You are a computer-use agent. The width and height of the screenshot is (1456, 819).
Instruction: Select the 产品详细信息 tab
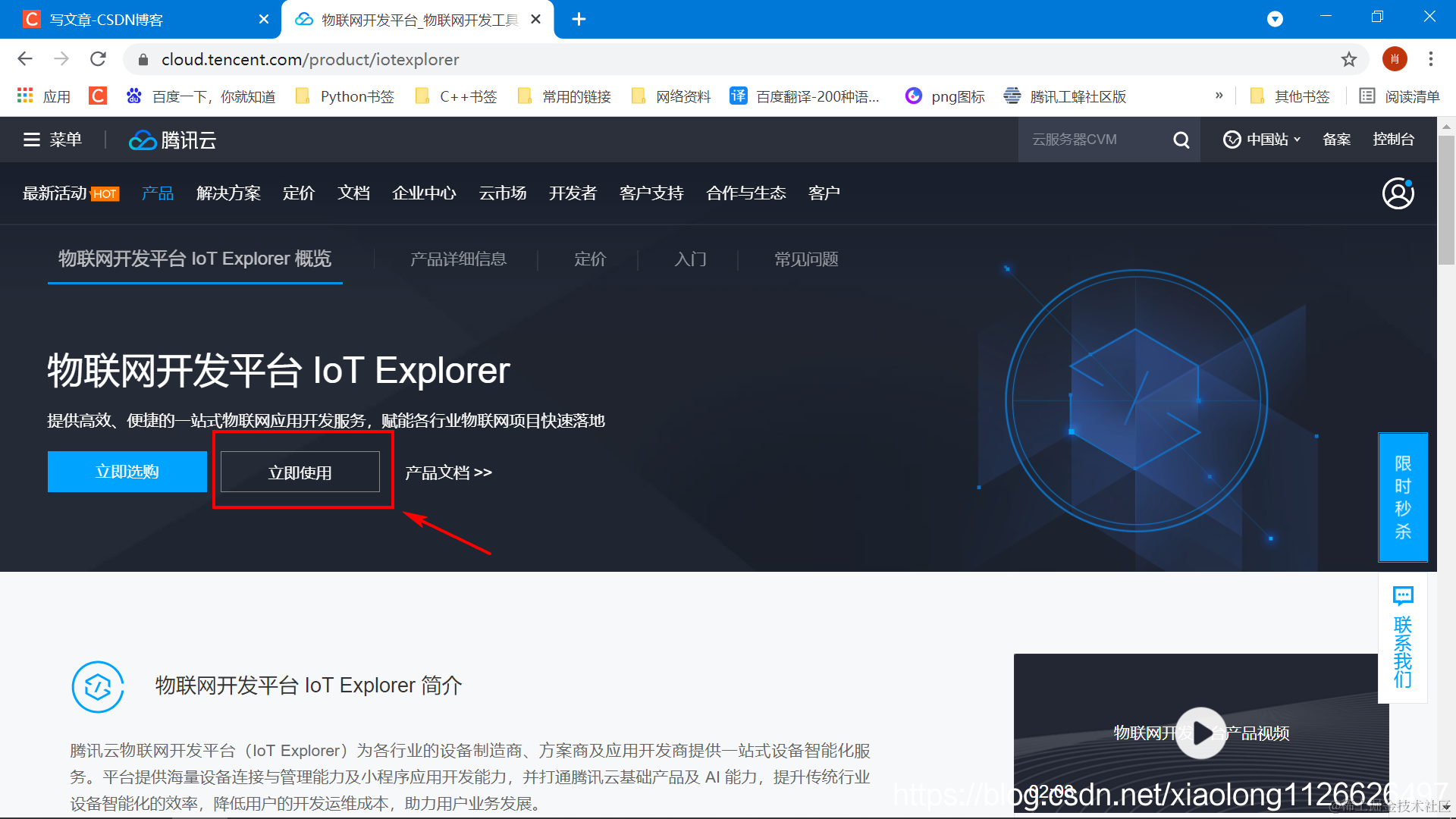tap(458, 259)
